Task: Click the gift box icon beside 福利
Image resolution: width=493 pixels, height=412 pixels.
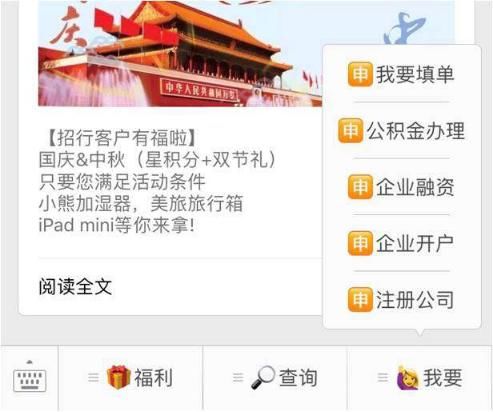Action: [x=118, y=377]
